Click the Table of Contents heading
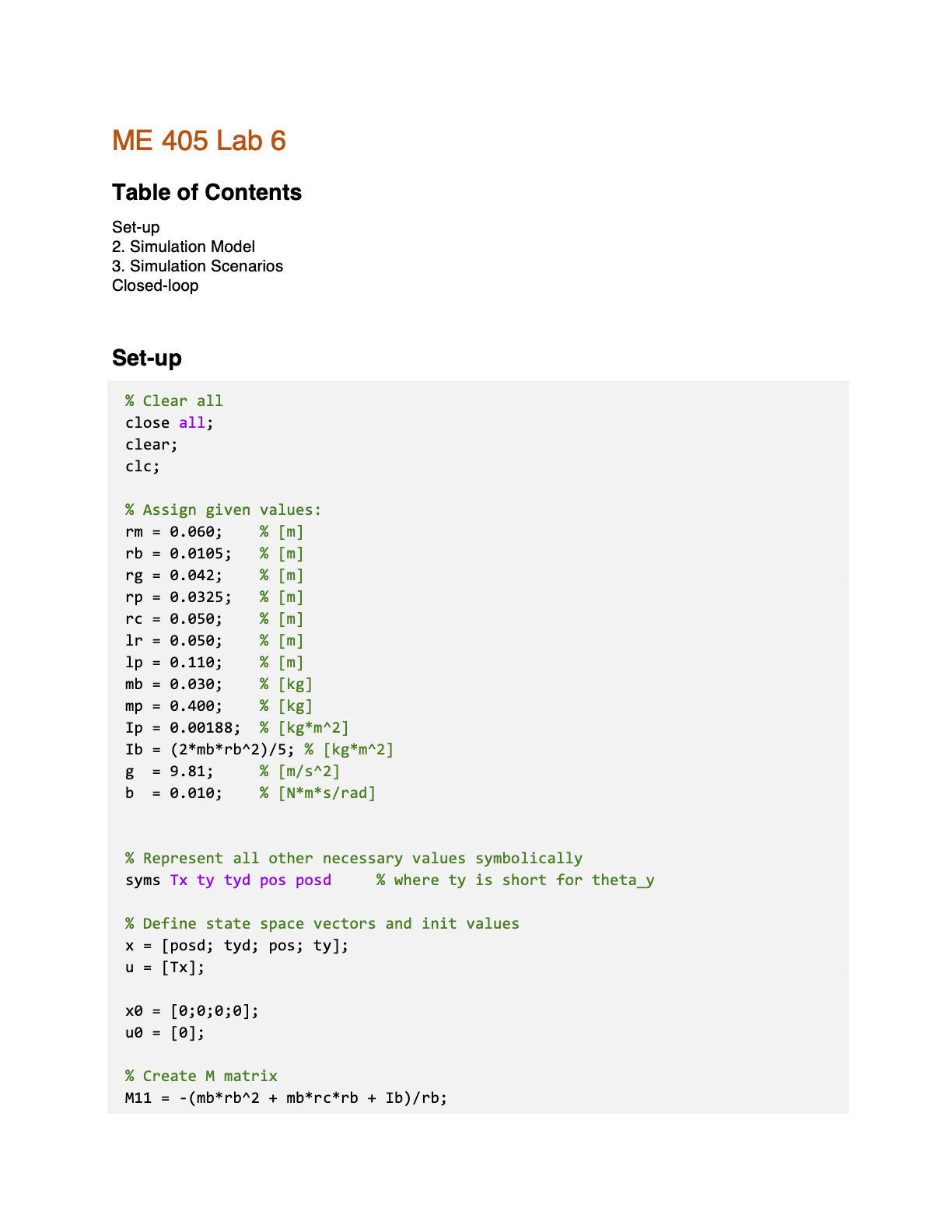This screenshot has width=952, height=1232. point(207,192)
